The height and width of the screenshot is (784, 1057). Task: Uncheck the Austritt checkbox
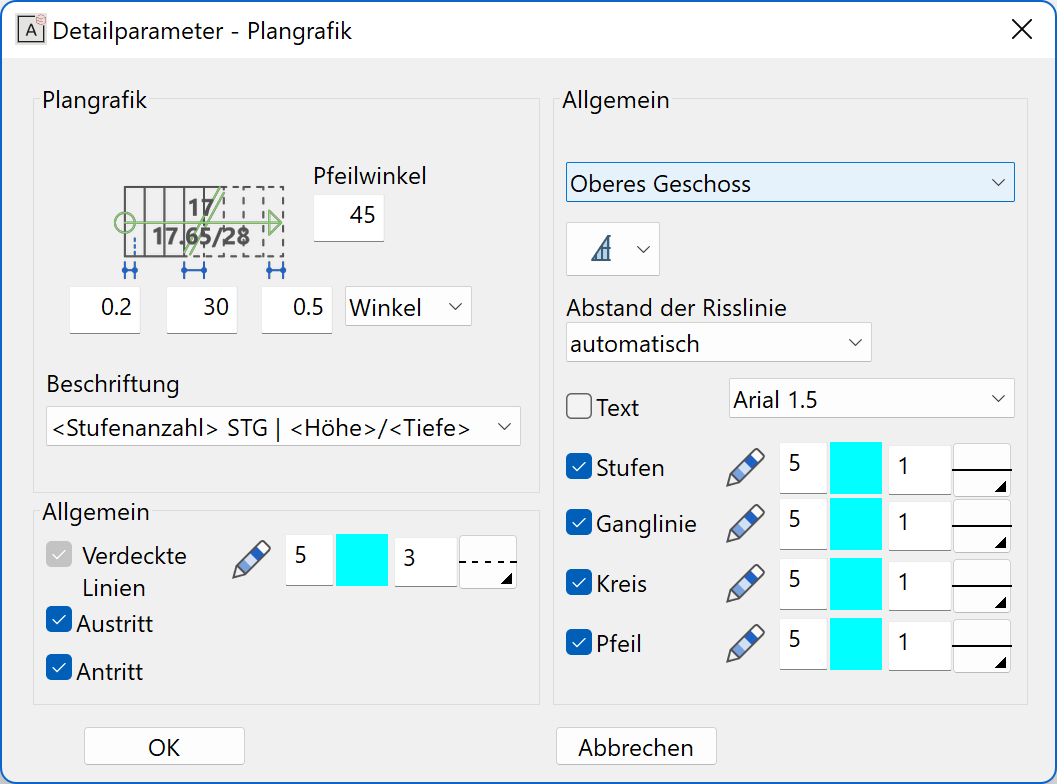point(59,620)
